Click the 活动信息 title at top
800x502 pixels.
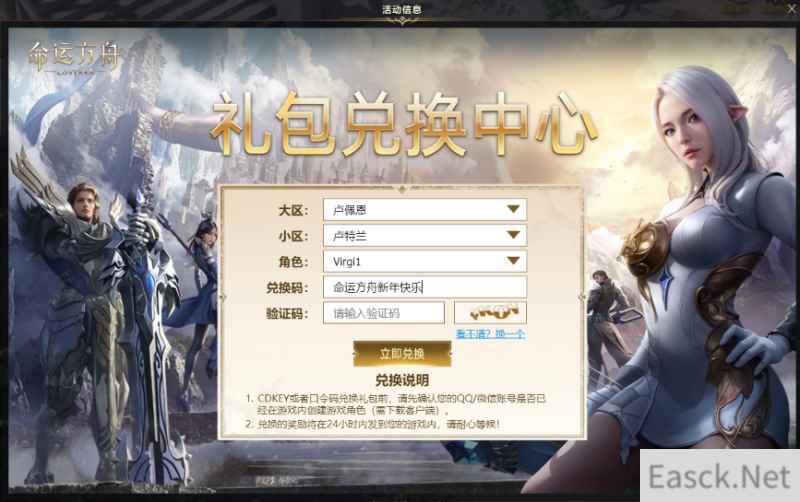(x=402, y=9)
